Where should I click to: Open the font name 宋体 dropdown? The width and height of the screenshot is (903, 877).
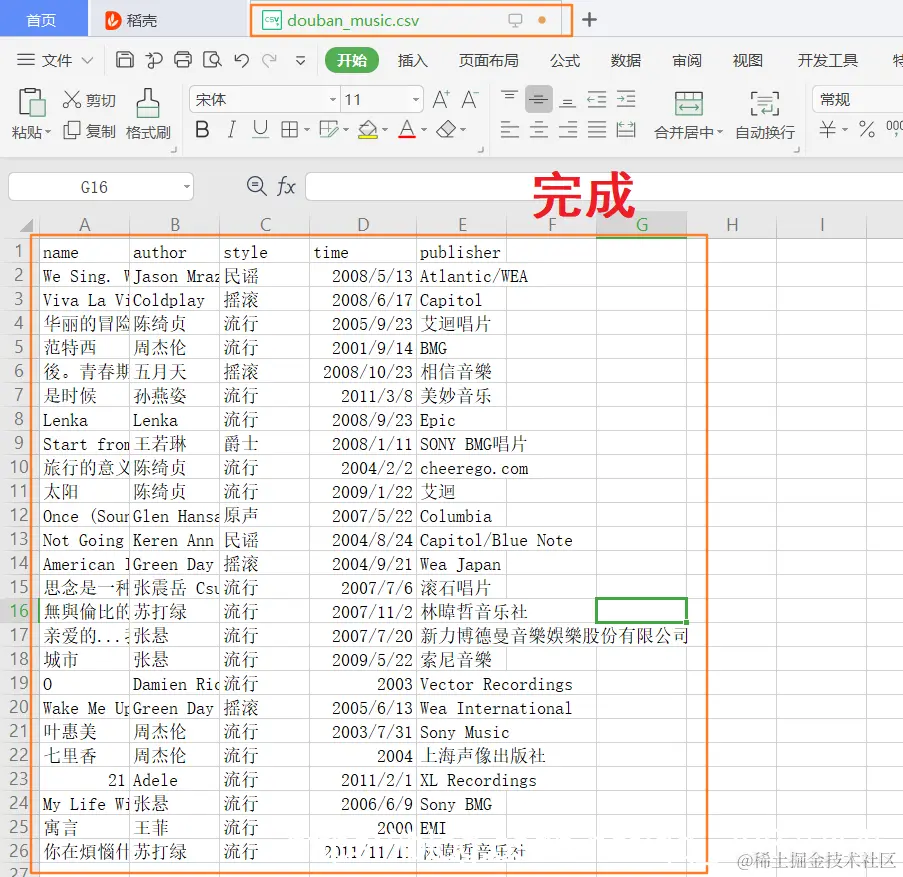332,100
